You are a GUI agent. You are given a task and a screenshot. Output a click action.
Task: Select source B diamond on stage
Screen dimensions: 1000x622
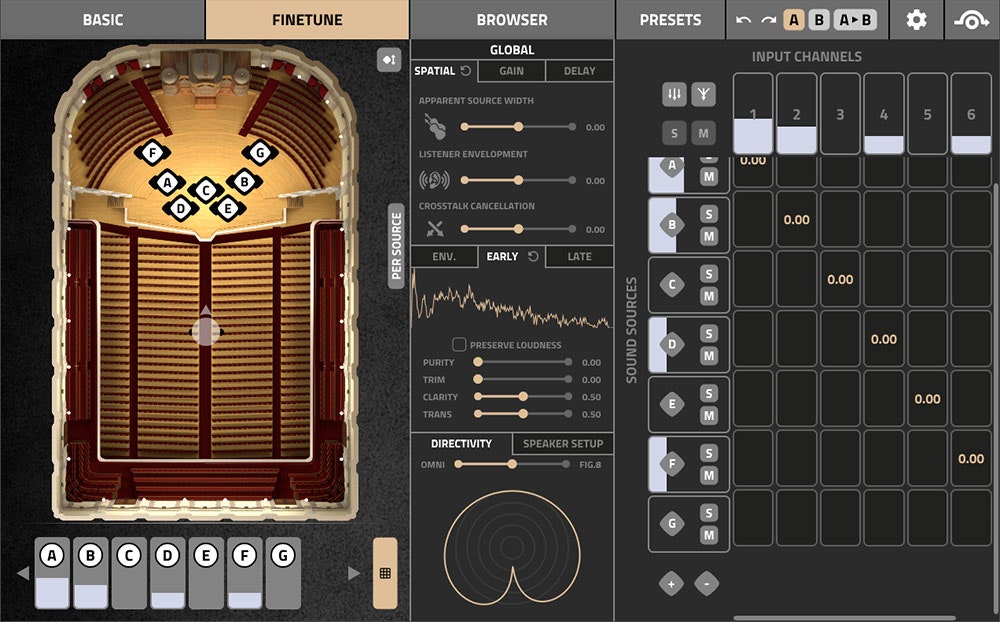click(244, 182)
